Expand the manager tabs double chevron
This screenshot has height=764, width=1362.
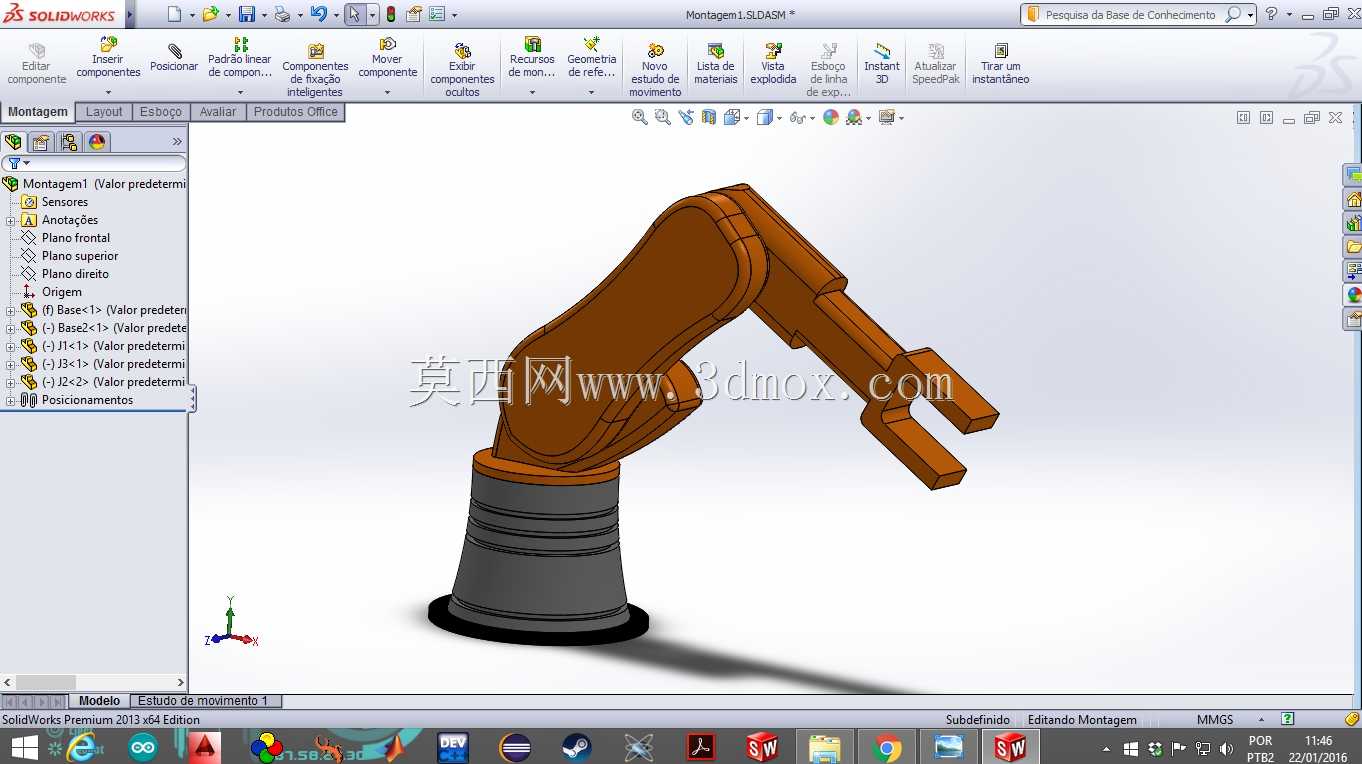pos(177,142)
